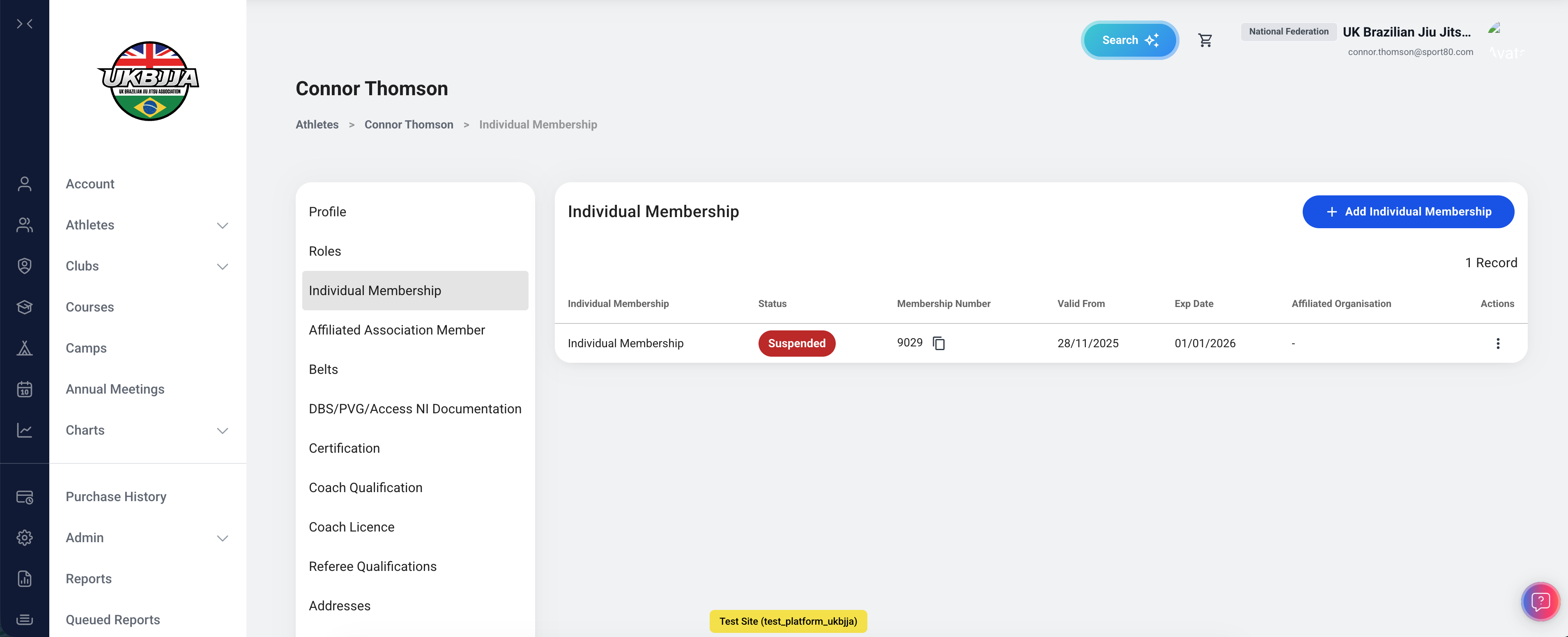The width and height of the screenshot is (1568, 637).
Task: Open the shopping cart icon
Action: [x=1205, y=40]
